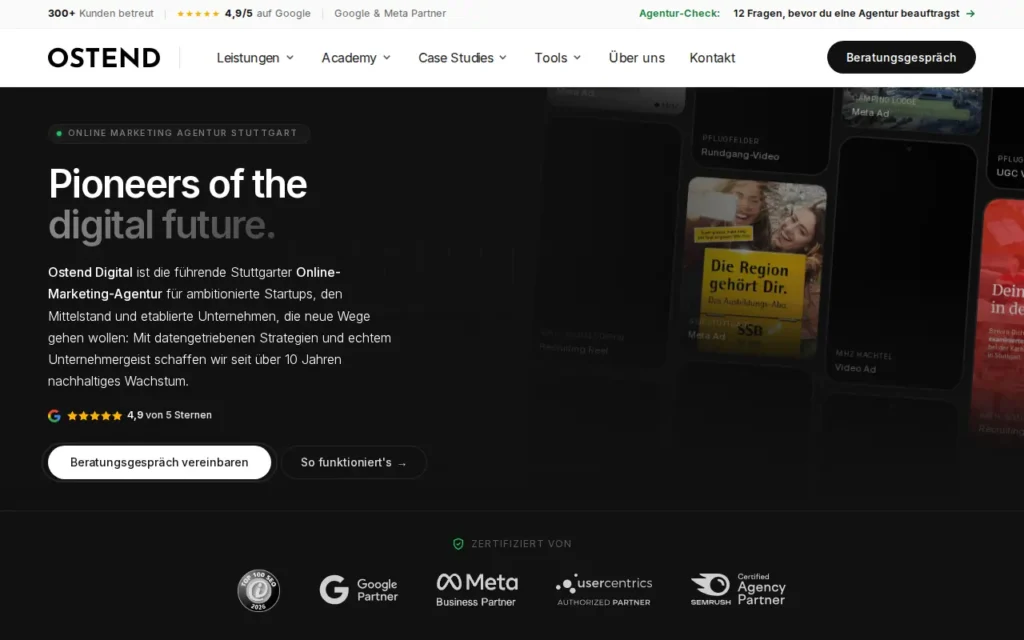The width and height of the screenshot is (1024, 640).
Task: Expand the Academy chevron arrow
Action: (x=387, y=57)
